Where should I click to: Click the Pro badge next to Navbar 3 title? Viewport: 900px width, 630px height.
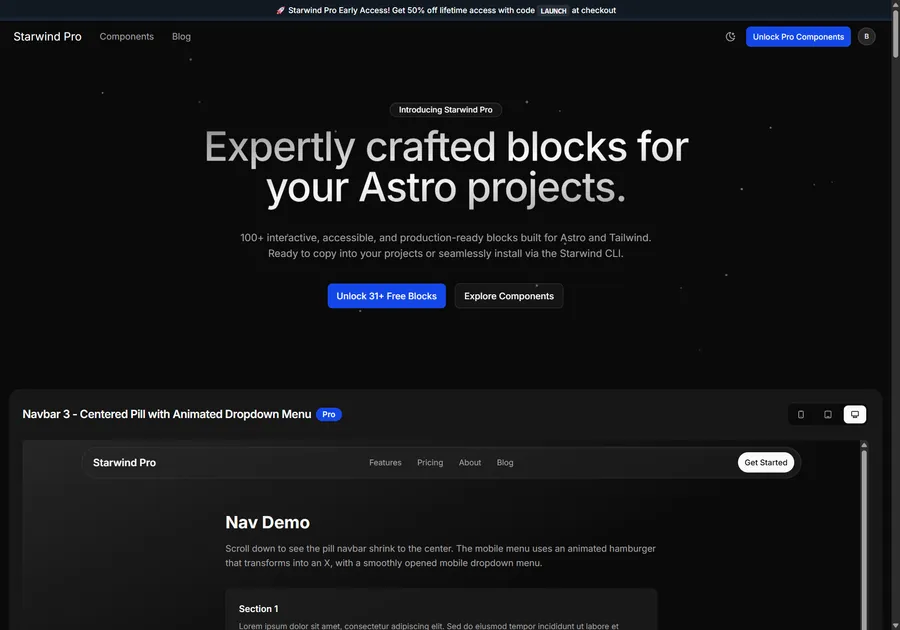[x=329, y=414]
